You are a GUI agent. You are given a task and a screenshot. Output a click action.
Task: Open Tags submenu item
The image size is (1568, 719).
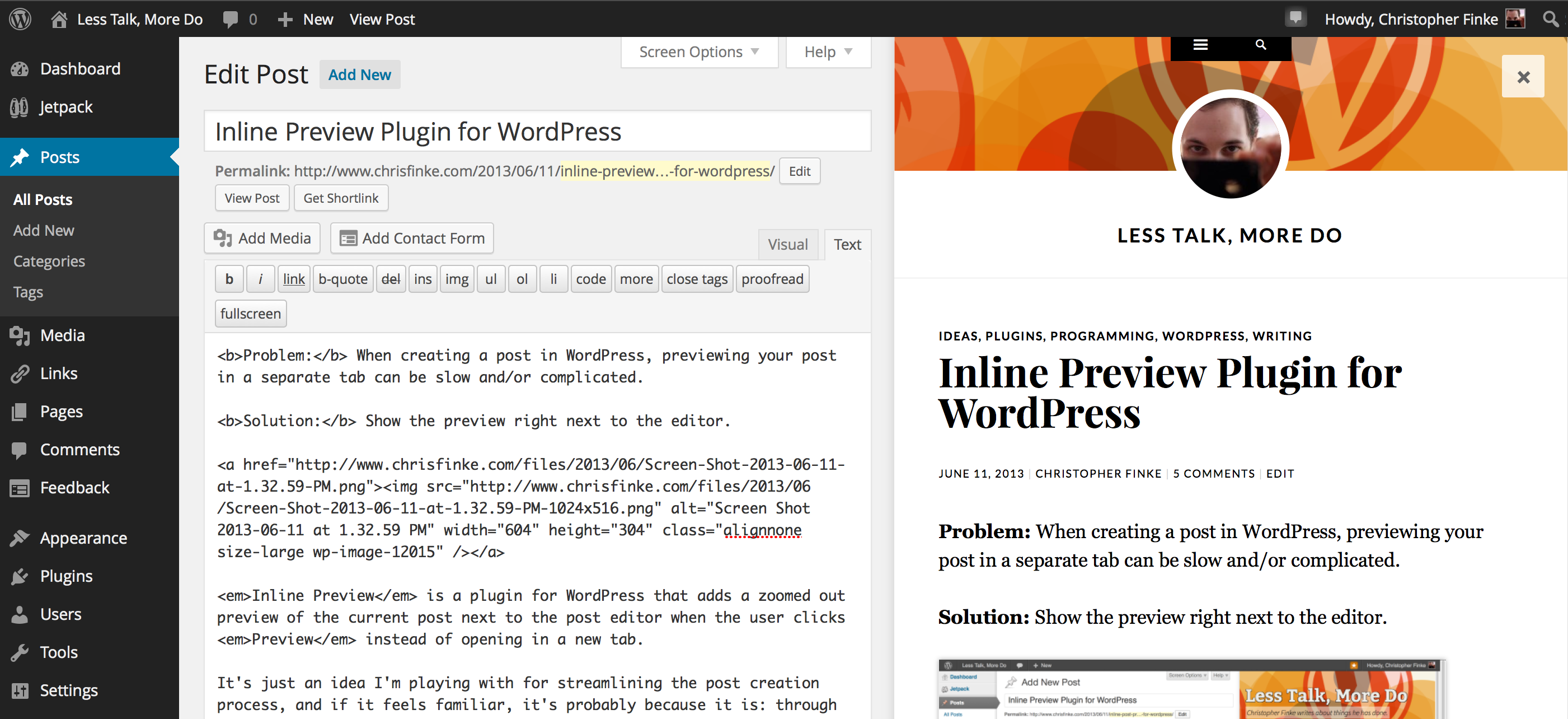click(28, 292)
